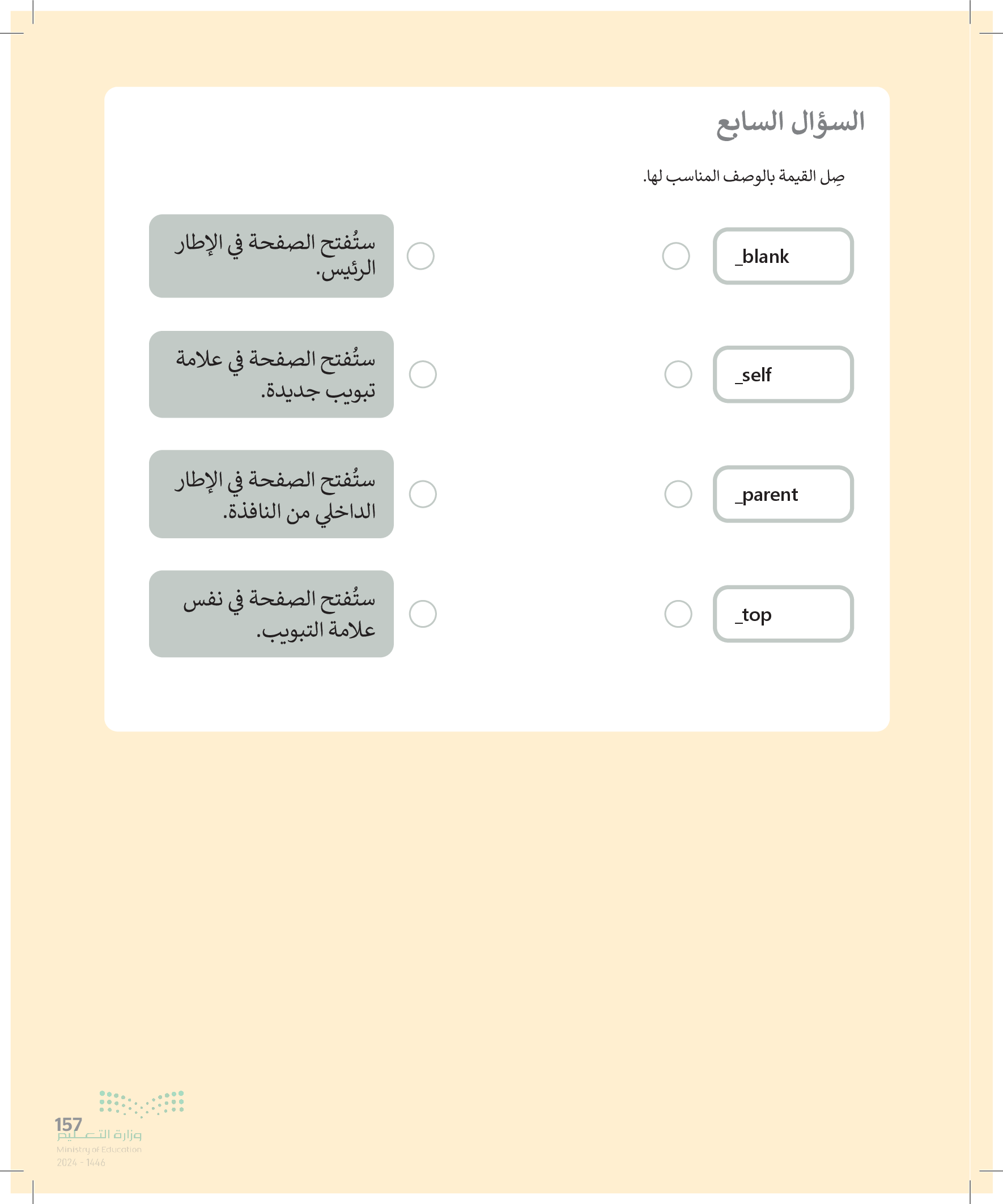Screen dimensions: 1003x1204
Task: Select the circle beside the inner window frame description
Action: (x=423, y=493)
